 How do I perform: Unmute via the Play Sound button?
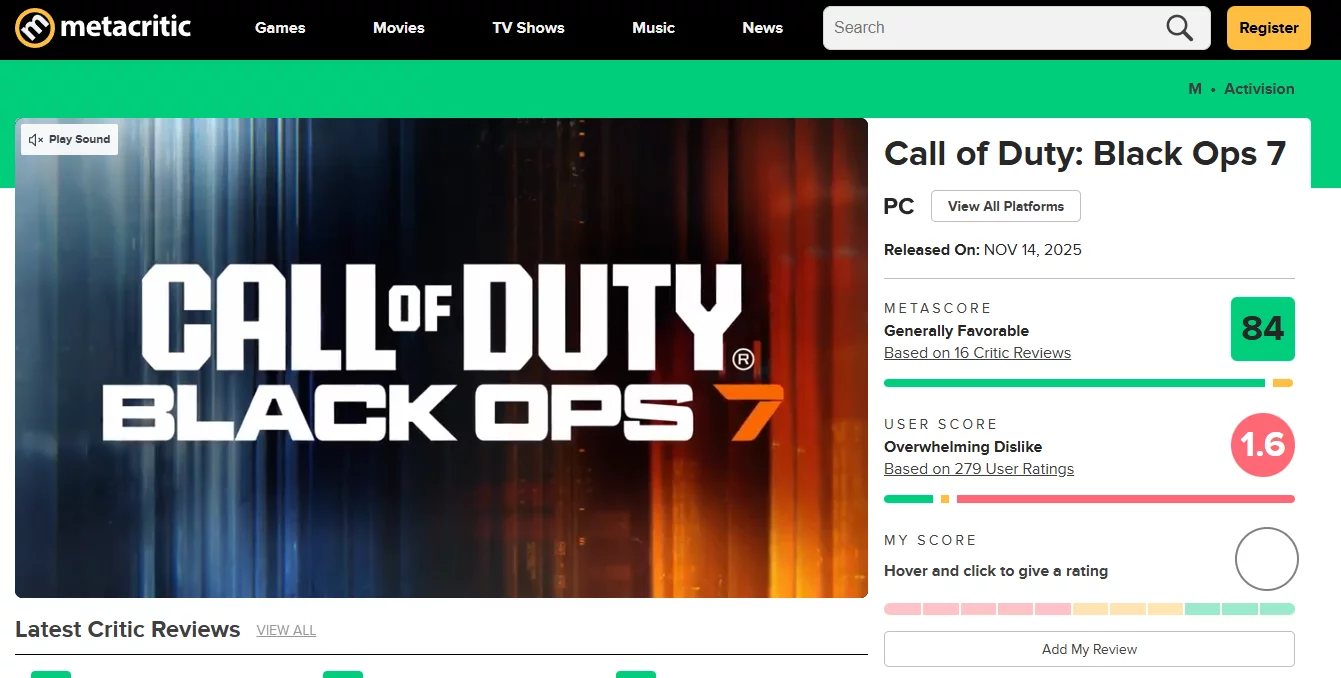point(70,139)
